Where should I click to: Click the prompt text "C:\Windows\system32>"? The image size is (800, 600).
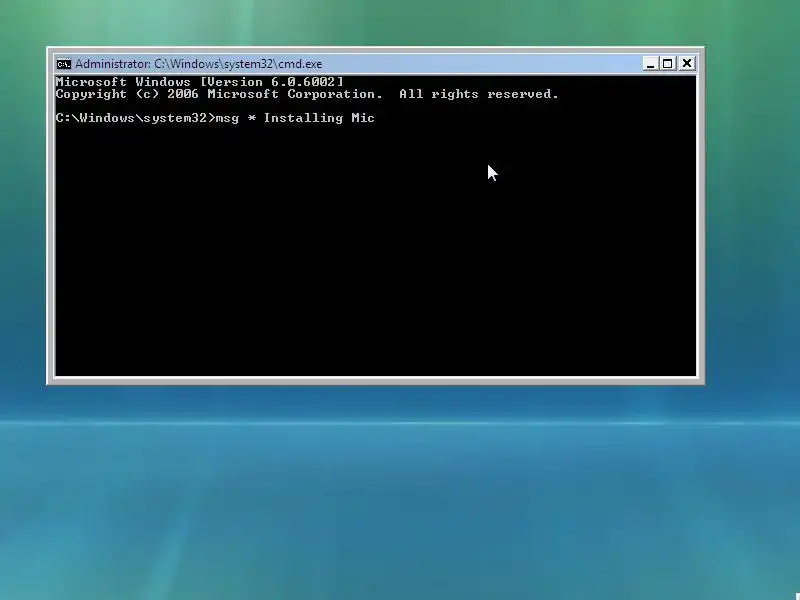135,118
